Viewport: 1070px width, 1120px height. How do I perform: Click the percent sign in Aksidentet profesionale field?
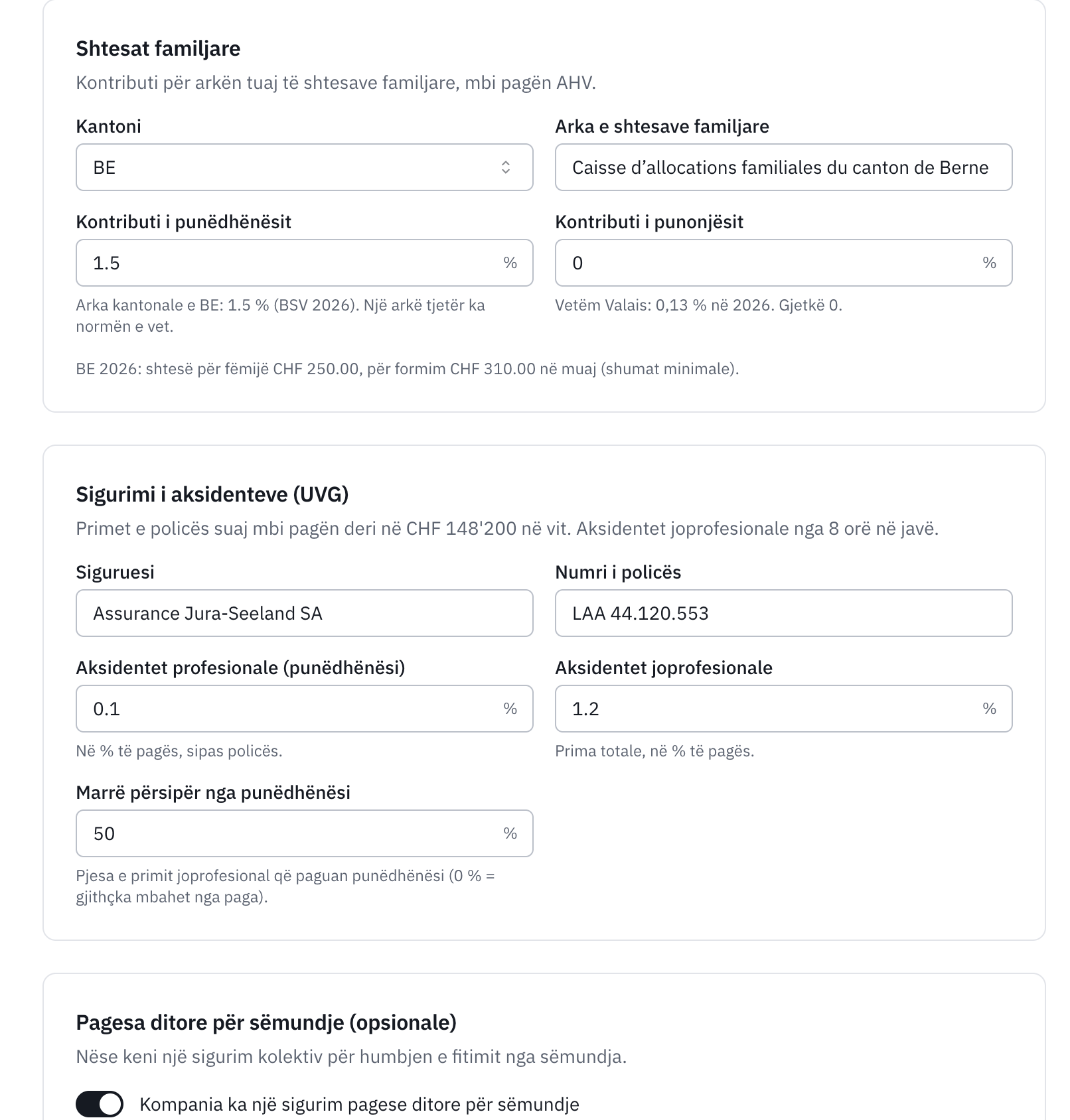pyautogui.click(x=510, y=709)
